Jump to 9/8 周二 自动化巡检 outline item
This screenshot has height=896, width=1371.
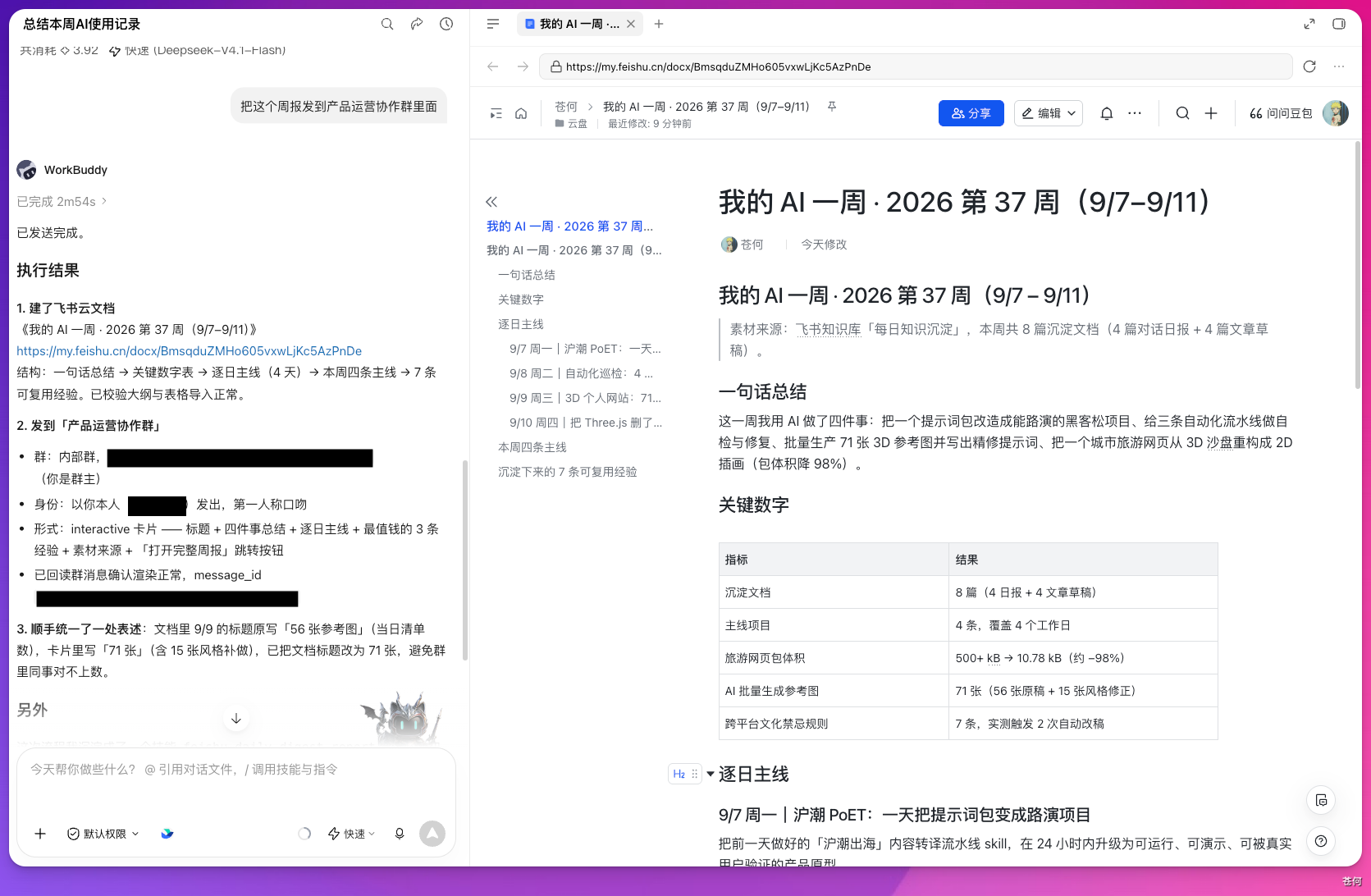[x=581, y=373]
